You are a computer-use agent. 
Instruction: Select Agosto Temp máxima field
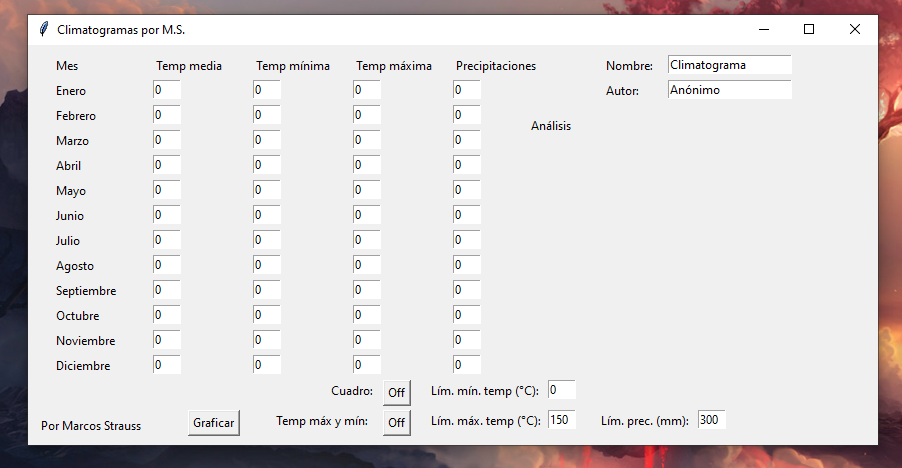click(367, 264)
